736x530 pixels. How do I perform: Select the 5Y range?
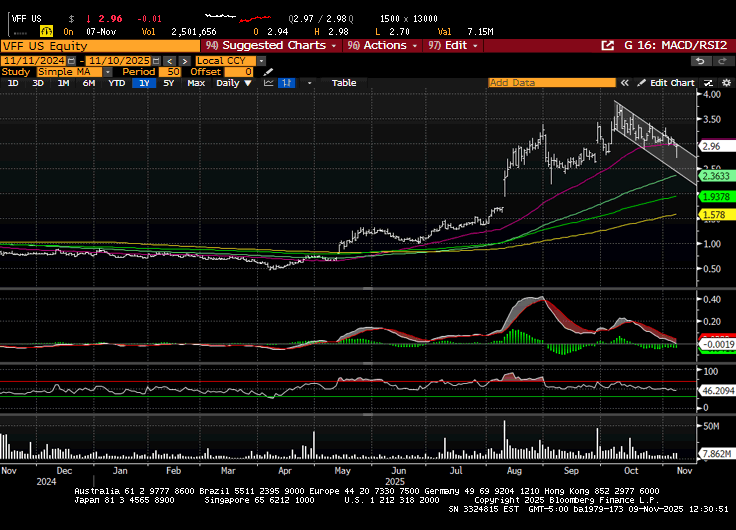[x=169, y=83]
